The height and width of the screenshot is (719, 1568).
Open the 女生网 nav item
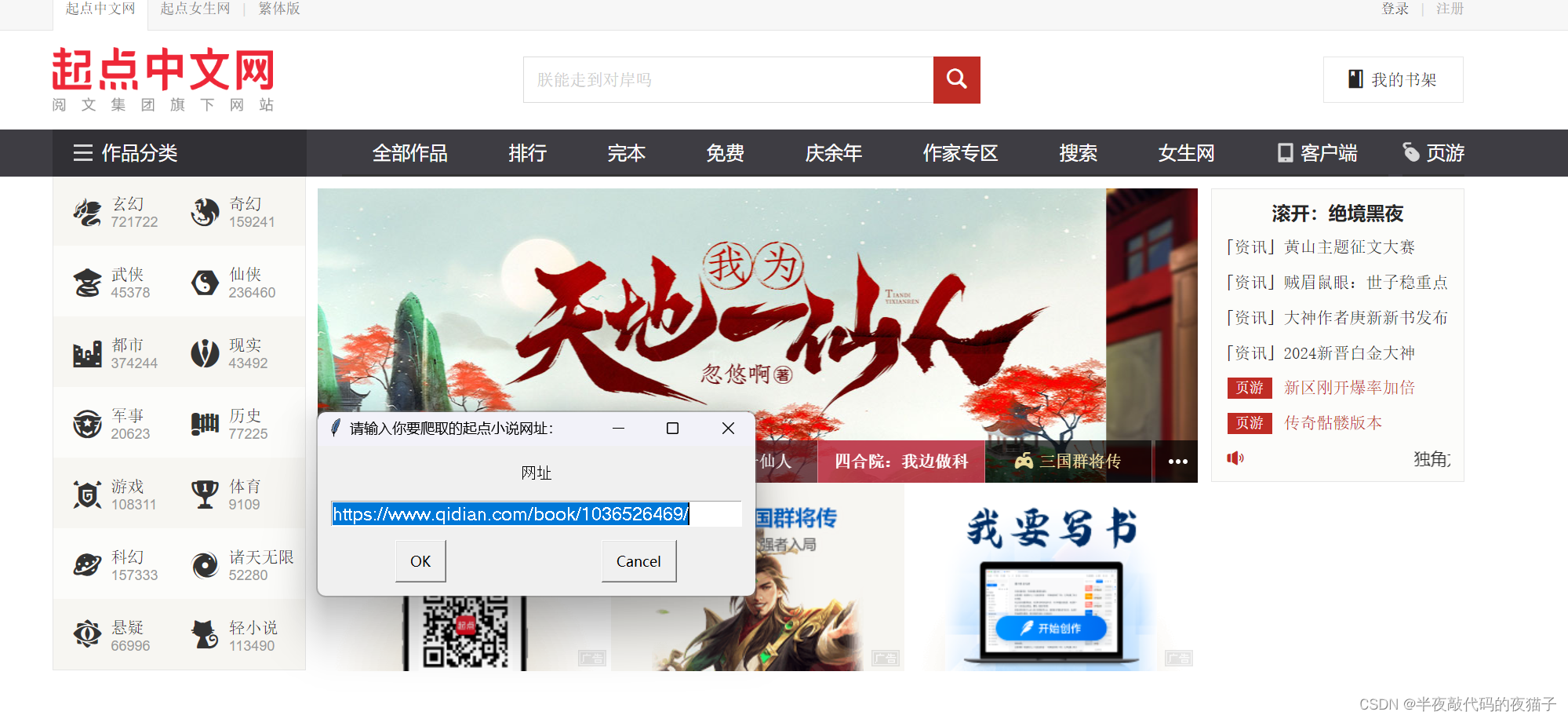1186,153
